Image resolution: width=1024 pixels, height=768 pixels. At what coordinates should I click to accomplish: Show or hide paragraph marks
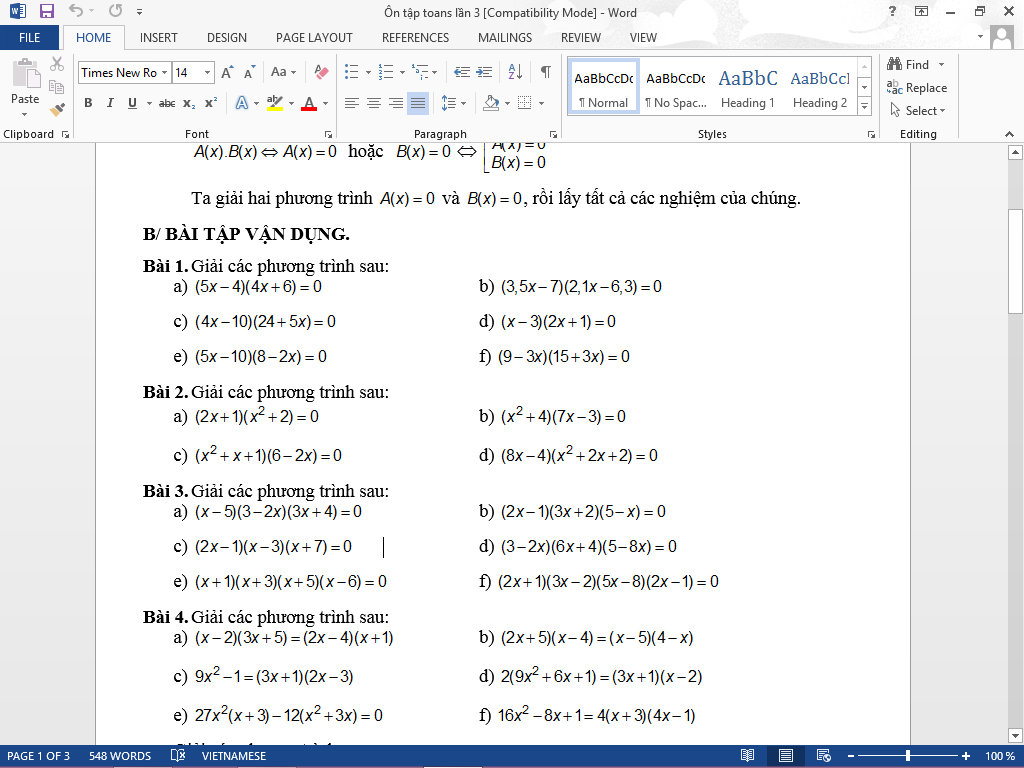tap(546, 72)
